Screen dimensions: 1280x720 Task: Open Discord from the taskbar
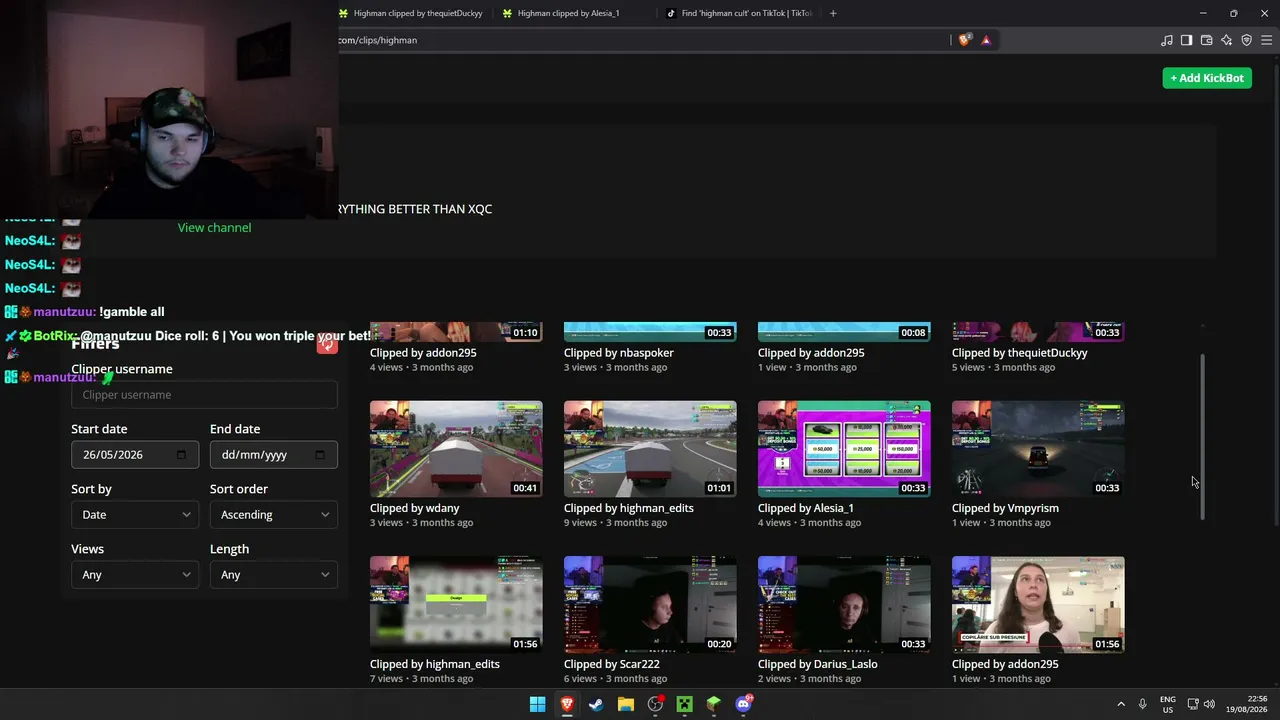click(x=743, y=704)
